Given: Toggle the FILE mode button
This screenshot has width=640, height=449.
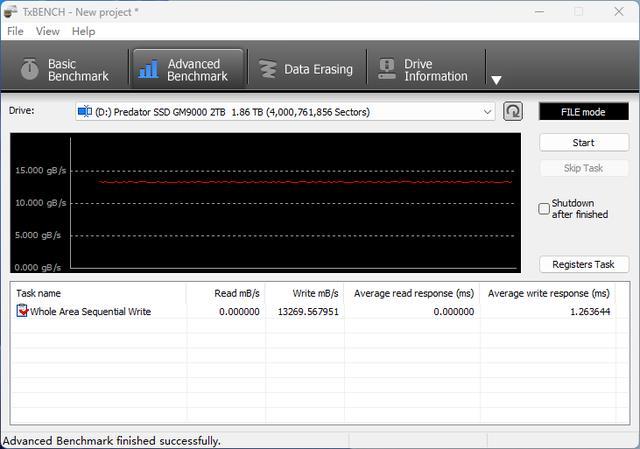Looking at the screenshot, I should pos(584,112).
